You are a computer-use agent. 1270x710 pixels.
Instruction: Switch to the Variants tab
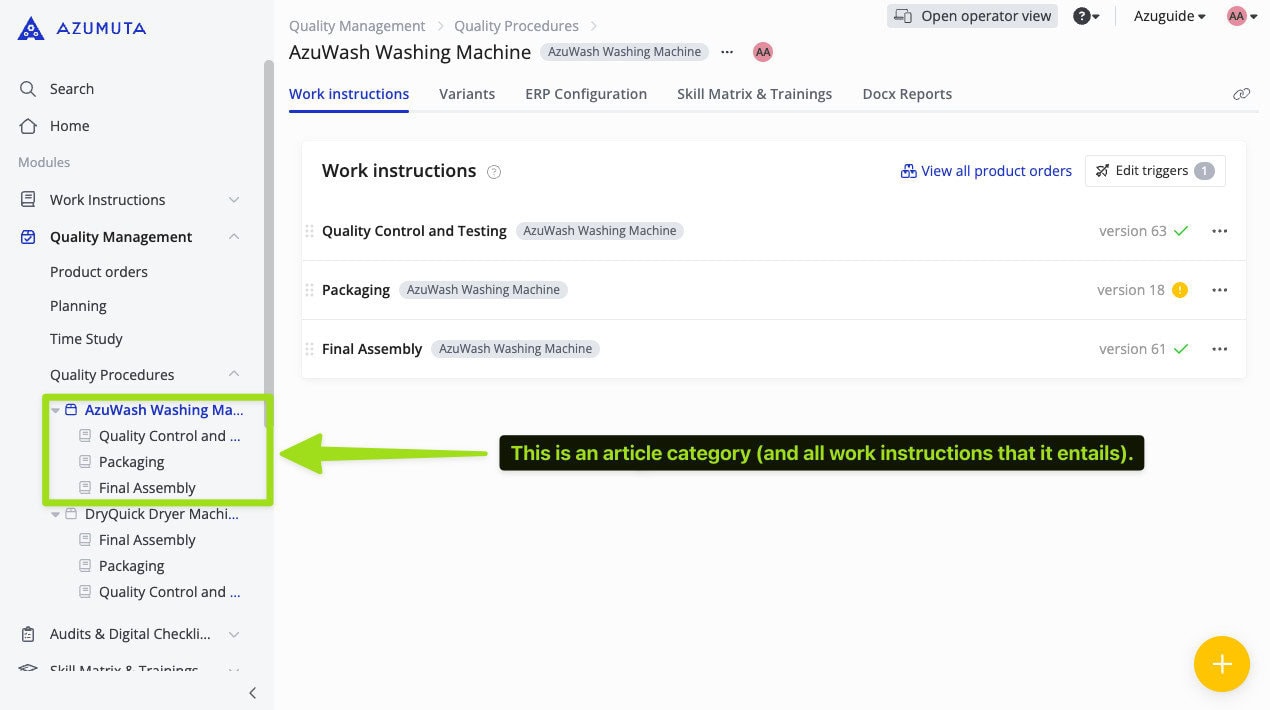click(467, 94)
